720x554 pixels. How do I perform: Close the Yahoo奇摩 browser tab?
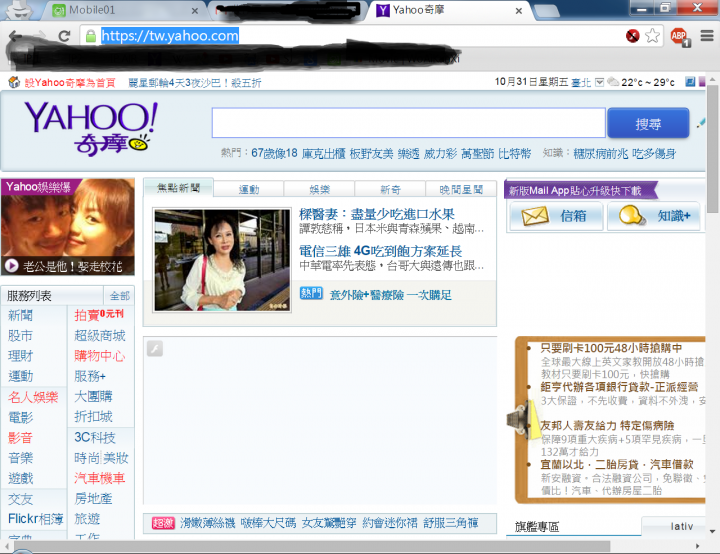[x=519, y=11]
